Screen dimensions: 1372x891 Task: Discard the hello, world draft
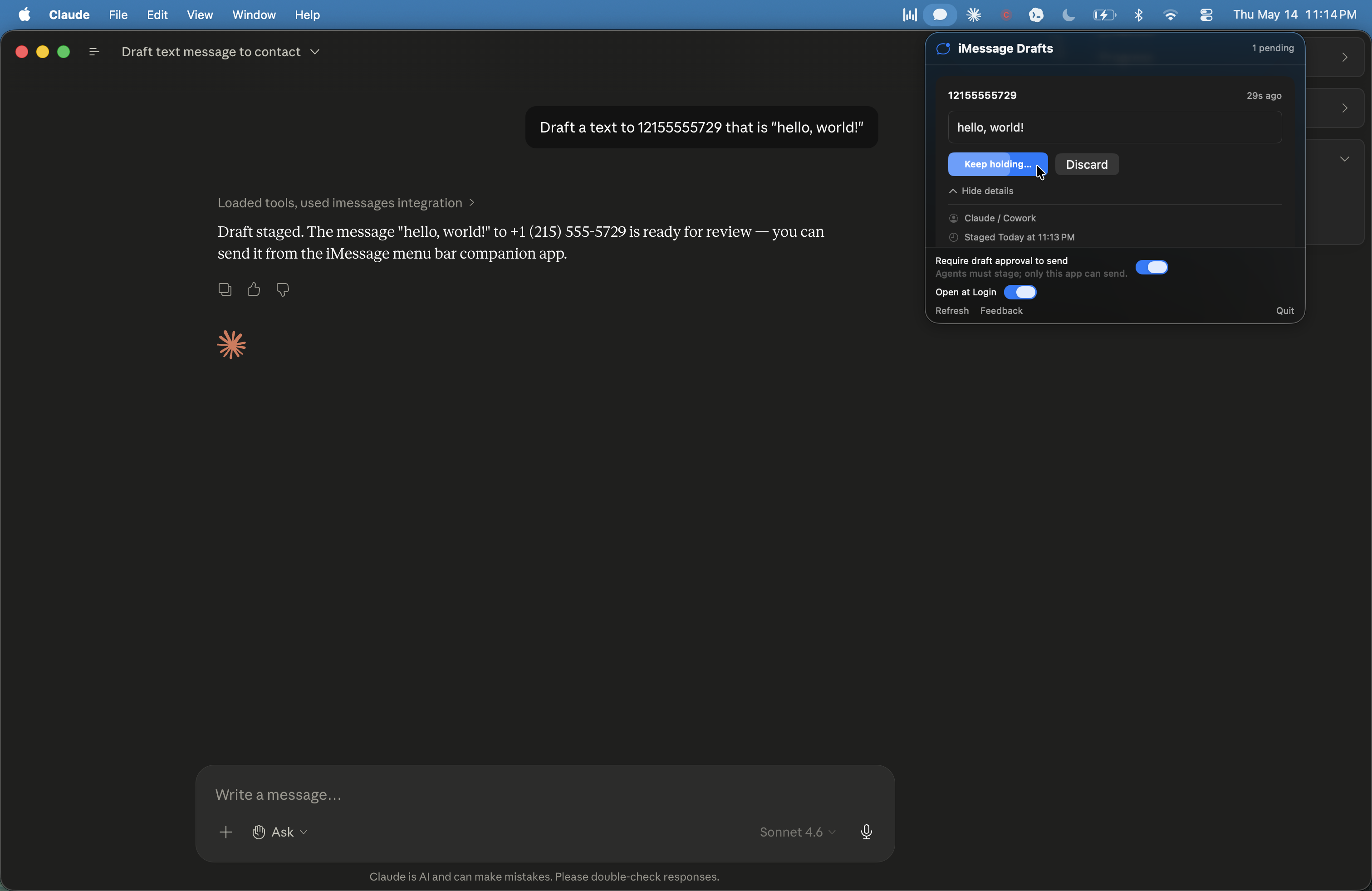1087,164
